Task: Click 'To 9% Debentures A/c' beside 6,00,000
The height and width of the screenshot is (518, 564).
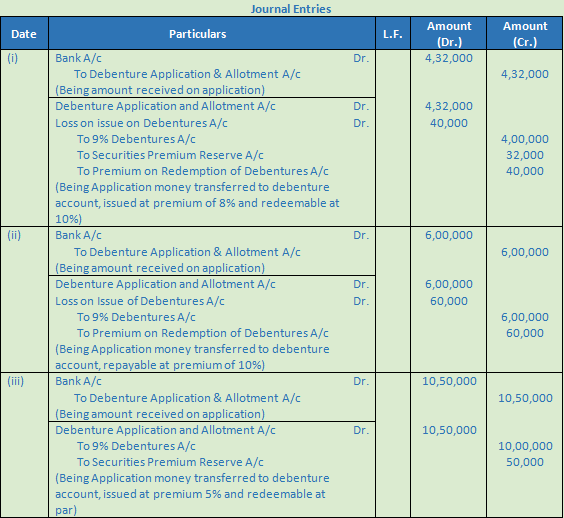Action: (x=136, y=317)
